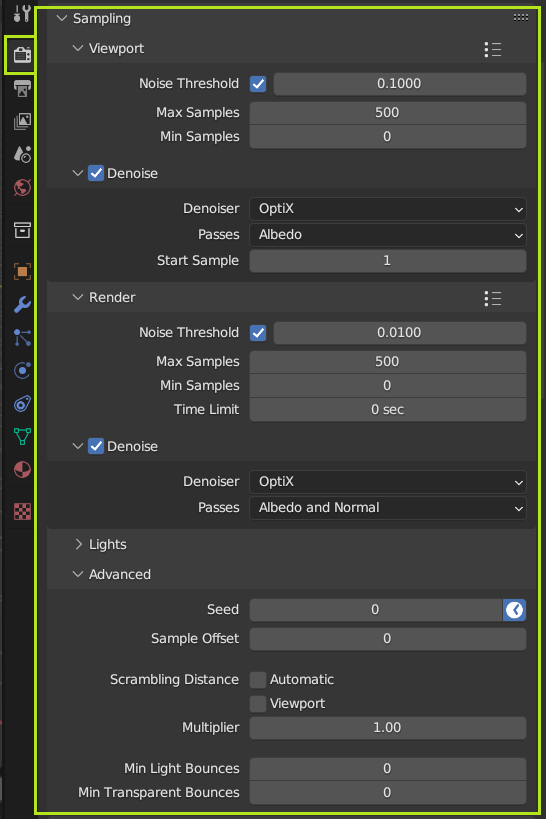Collapse the Render Denoise subpanel
The image size is (546, 819).
78,446
